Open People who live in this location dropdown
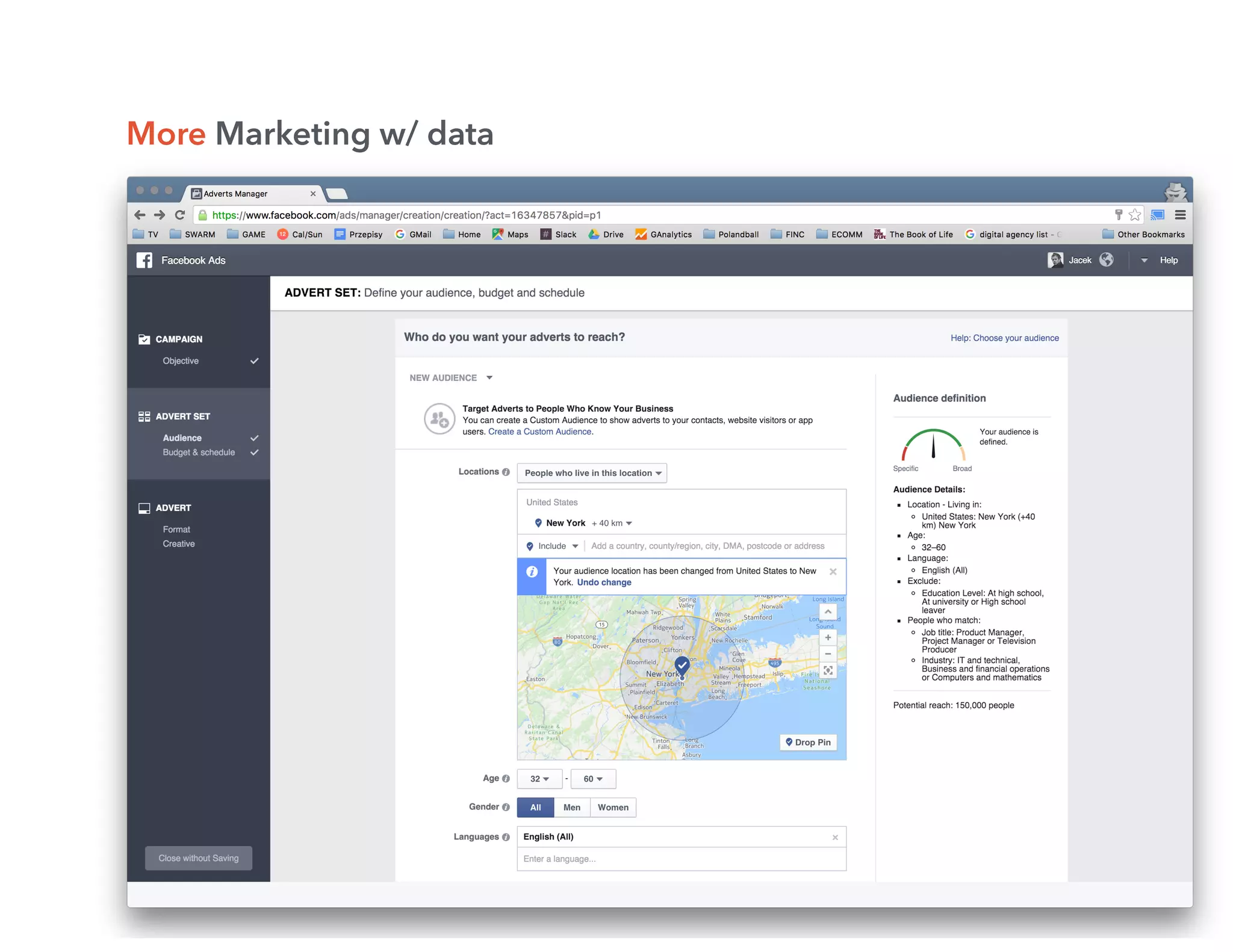The width and height of the screenshot is (1233, 952). 592,473
